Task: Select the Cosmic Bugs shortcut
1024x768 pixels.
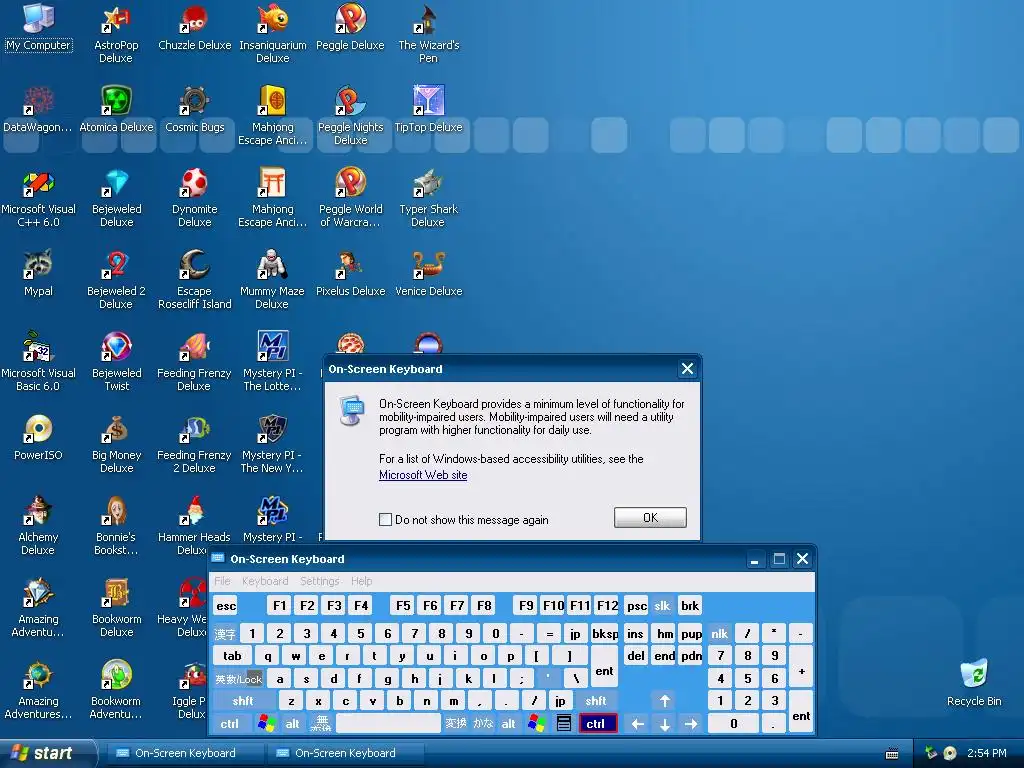Action: pyautogui.click(x=195, y=108)
